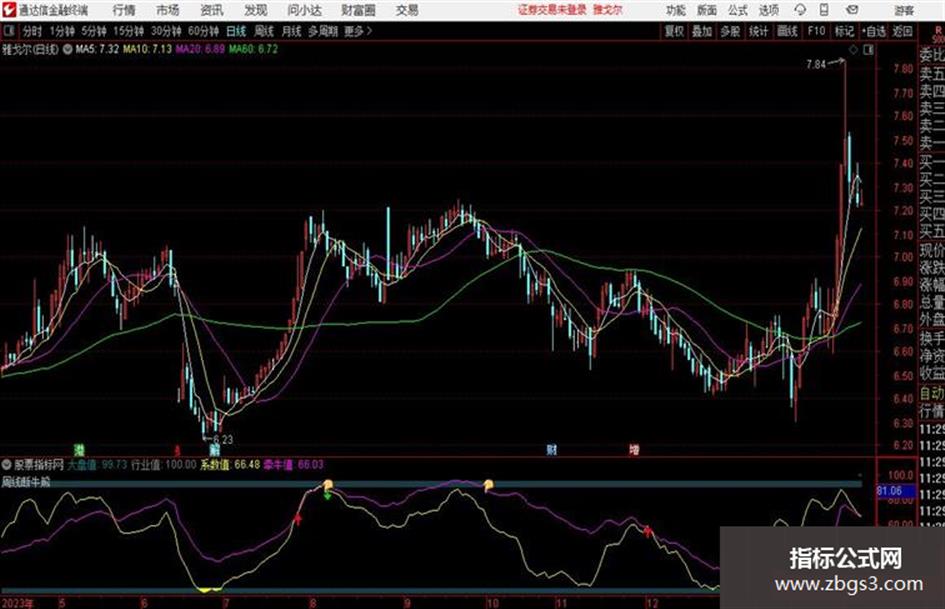Screen dimensions: 945x609
Task: Click the MA5: 7.32 label
Action: (x=97, y=49)
